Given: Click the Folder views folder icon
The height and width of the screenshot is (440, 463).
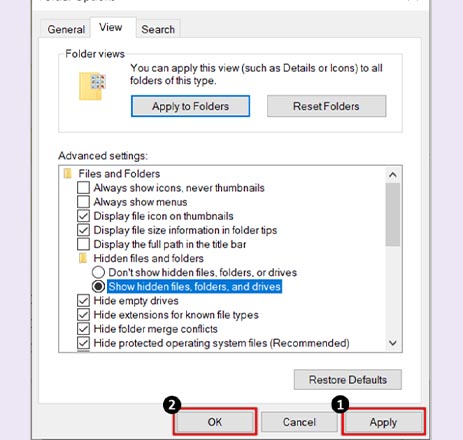Looking at the screenshot, I should [x=92, y=86].
